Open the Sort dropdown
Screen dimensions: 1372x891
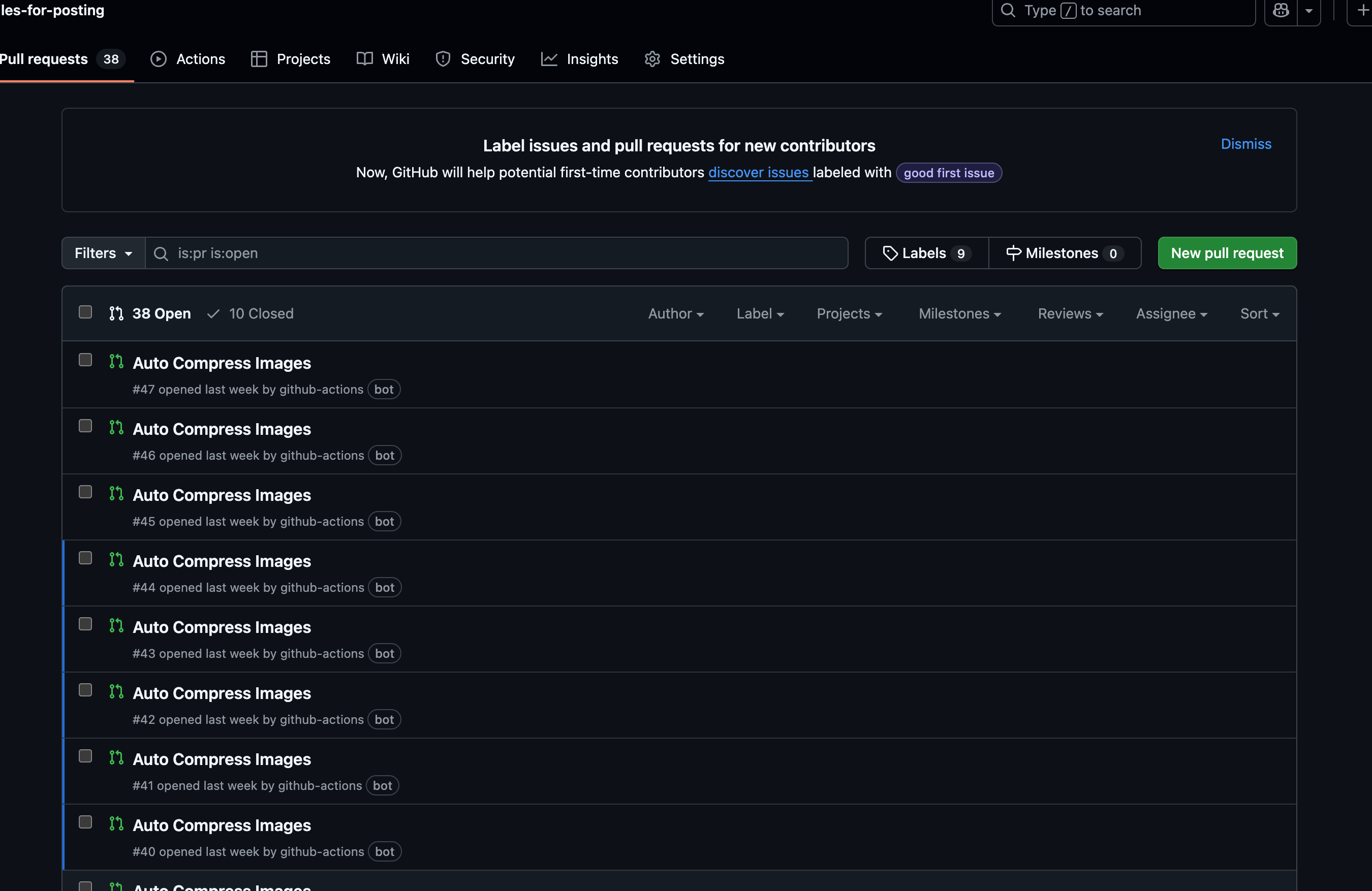point(1260,313)
